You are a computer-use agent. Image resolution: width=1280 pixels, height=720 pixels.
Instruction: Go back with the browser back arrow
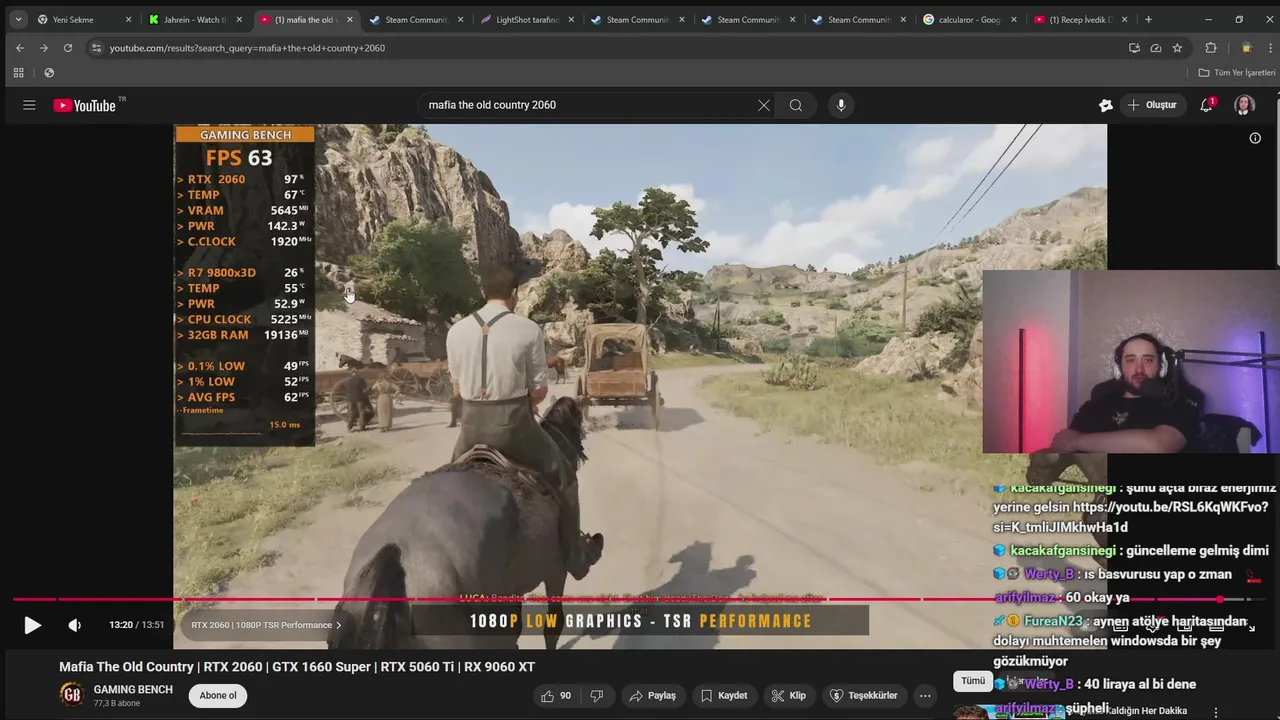[x=20, y=48]
